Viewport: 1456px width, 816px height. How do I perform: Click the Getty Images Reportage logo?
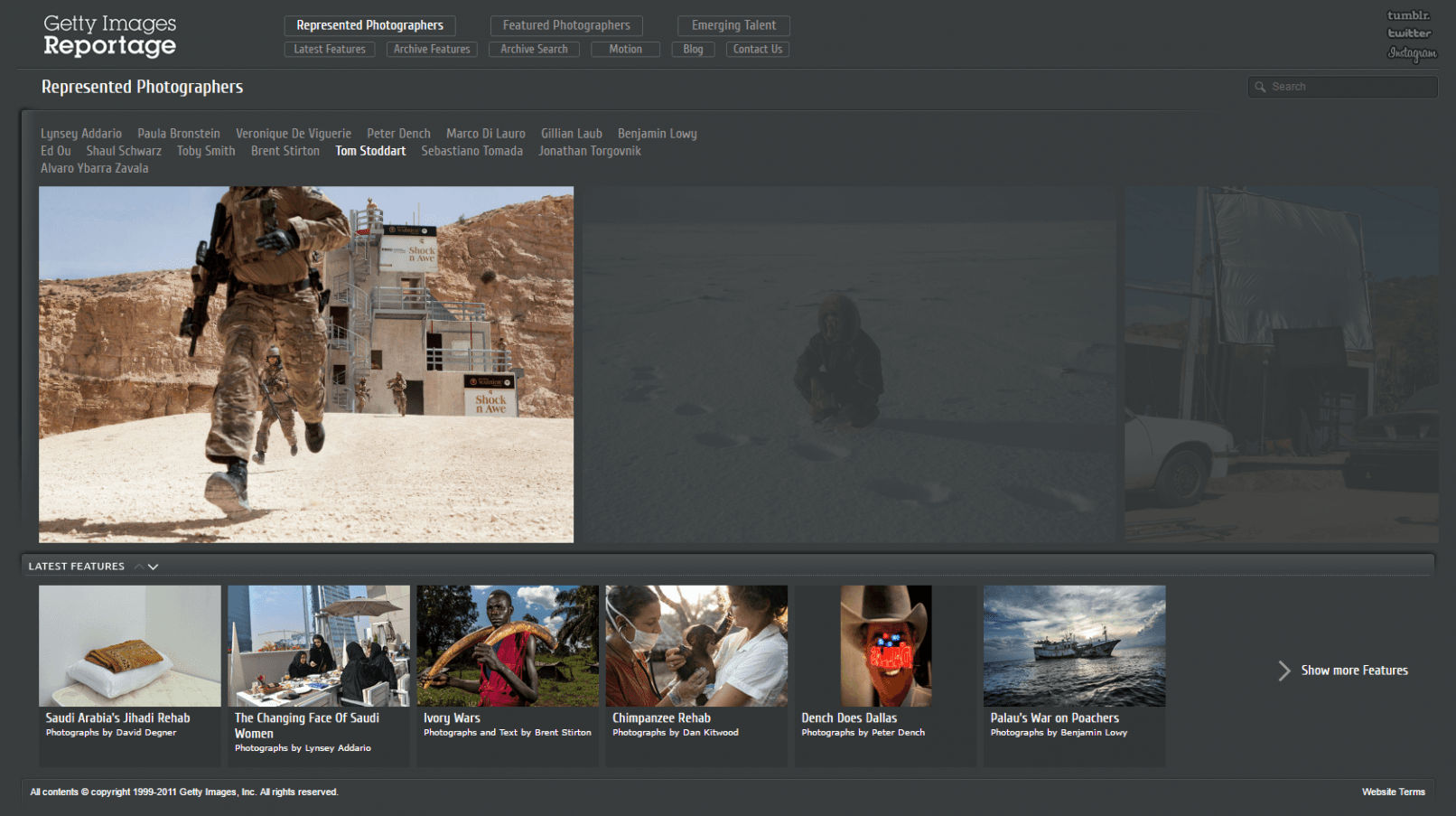[x=108, y=34]
